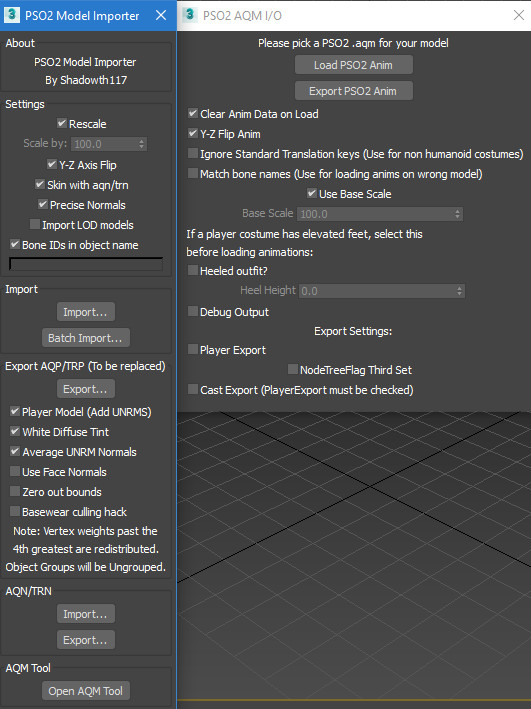
Task: Click the Load PSO2 Anim button
Action: 354,65
